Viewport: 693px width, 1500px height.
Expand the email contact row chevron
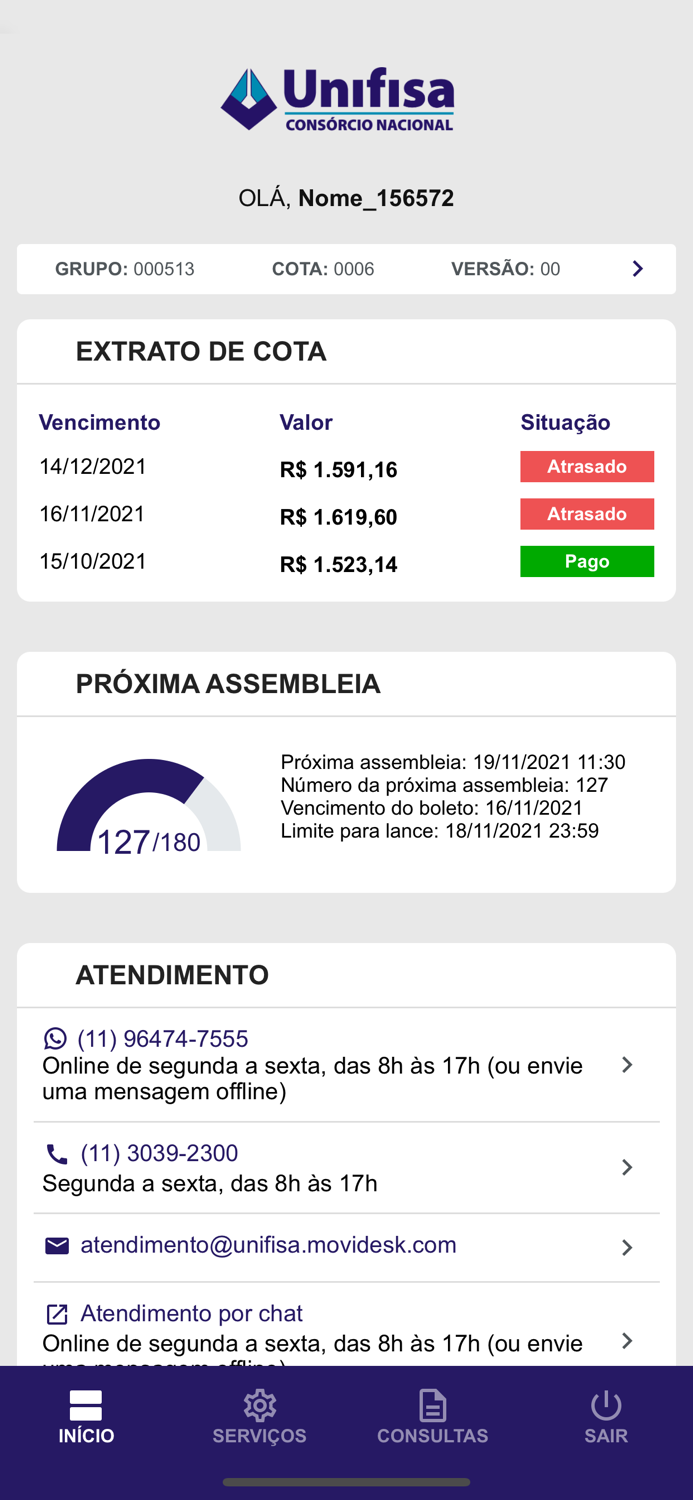627,1247
